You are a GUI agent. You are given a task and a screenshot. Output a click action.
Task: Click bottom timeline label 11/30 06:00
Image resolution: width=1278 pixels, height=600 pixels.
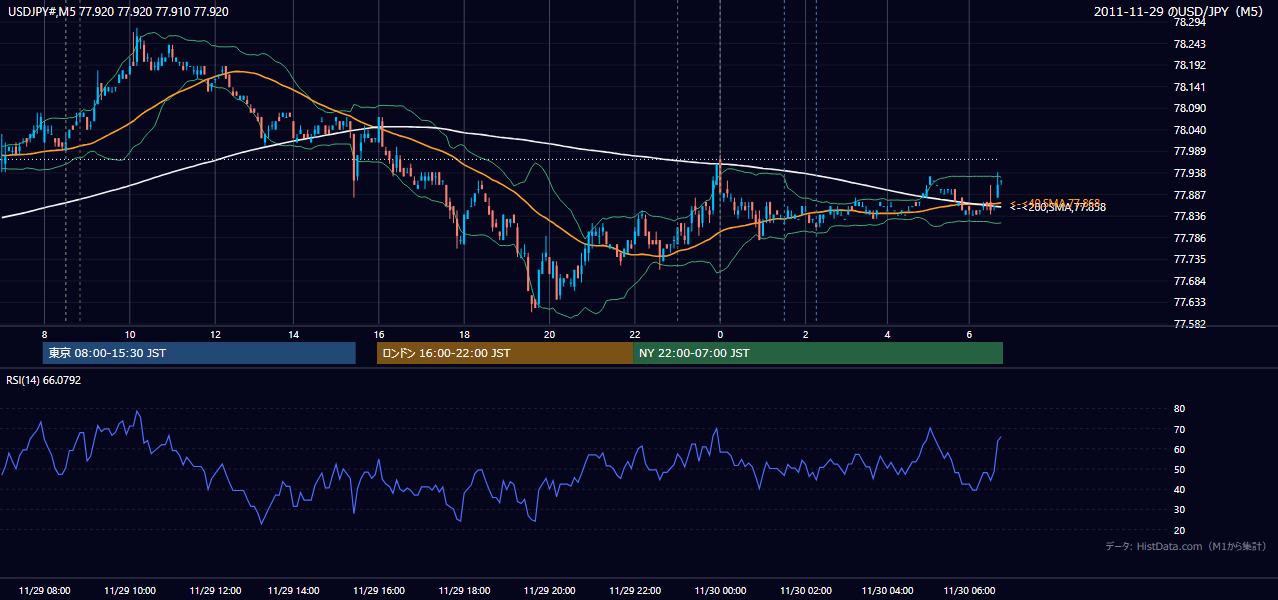coord(968,591)
